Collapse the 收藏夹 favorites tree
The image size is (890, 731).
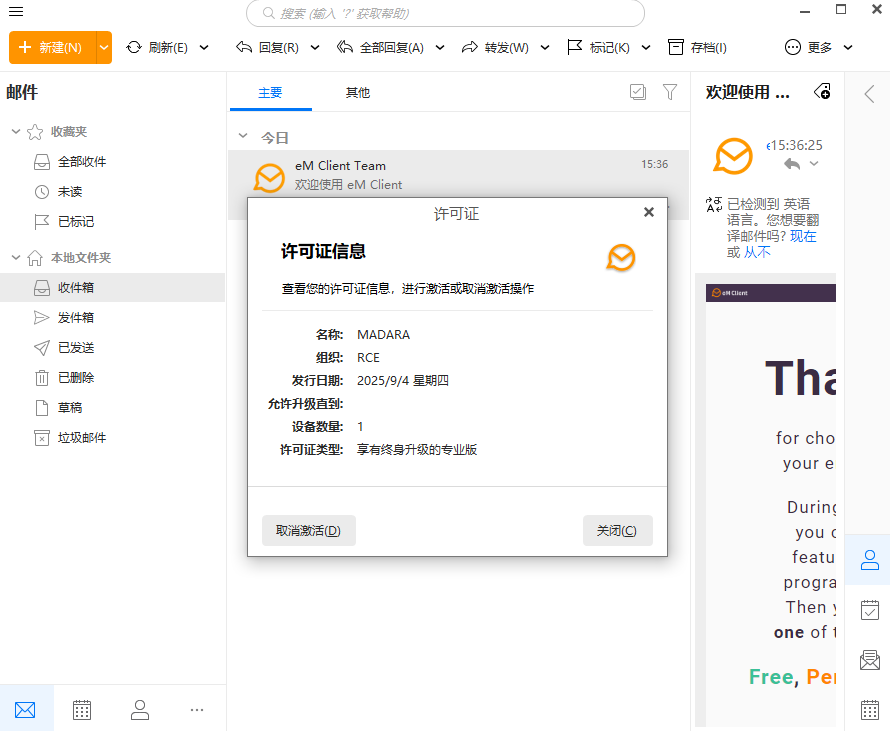click(x=16, y=132)
